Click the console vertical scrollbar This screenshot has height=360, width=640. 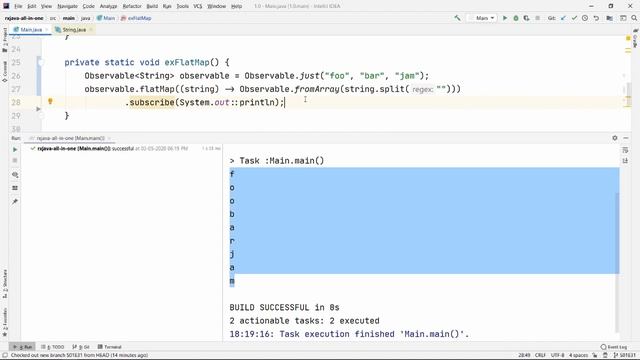pyautogui.click(x=618, y=261)
